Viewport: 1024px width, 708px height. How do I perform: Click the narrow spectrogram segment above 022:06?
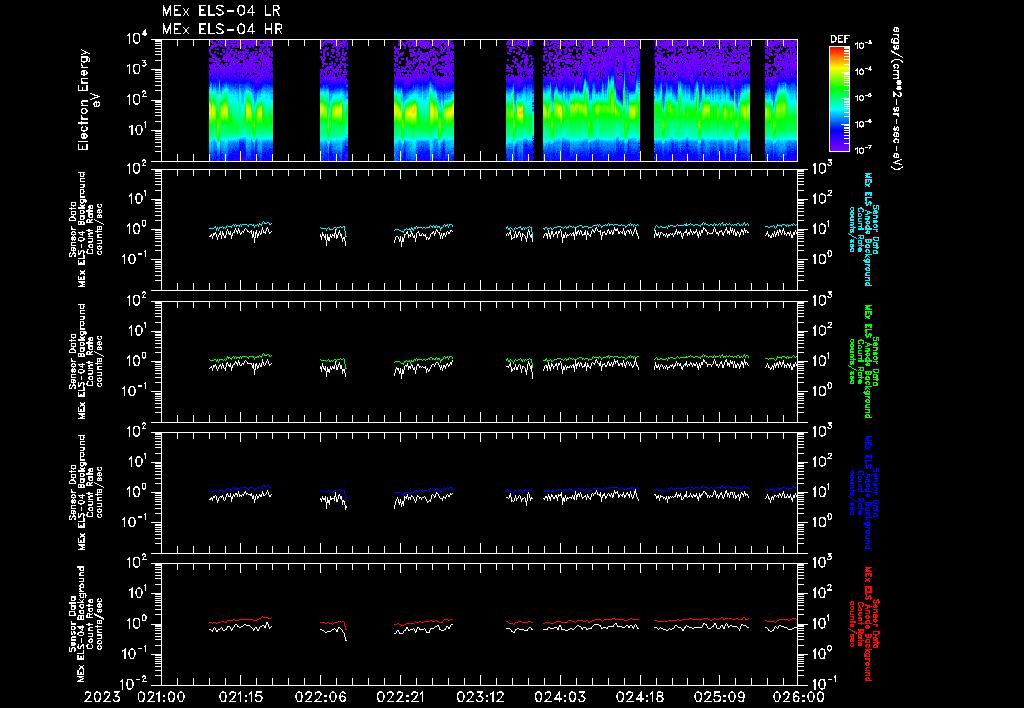334,100
